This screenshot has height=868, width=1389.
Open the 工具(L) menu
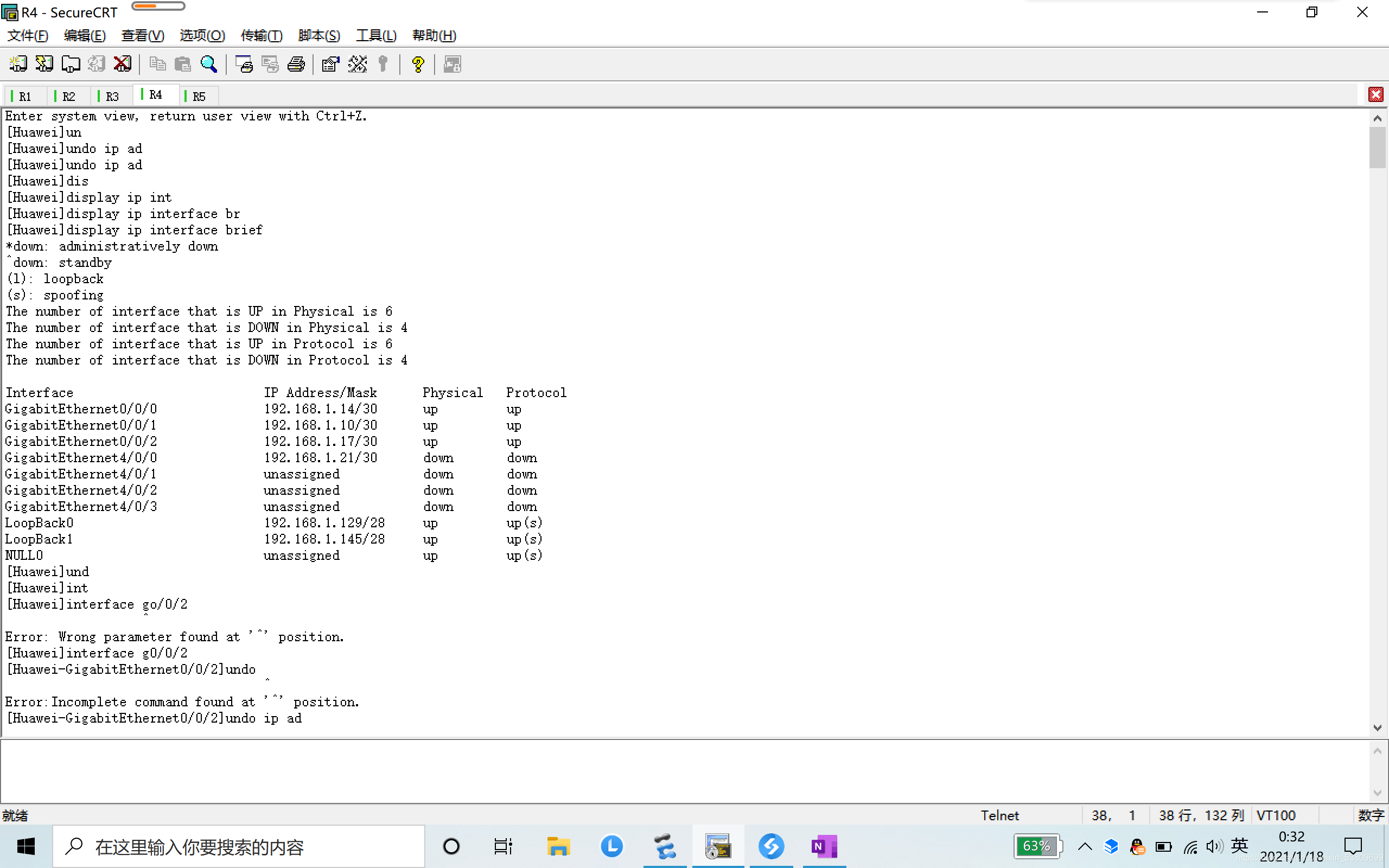click(x=376, y=36)
